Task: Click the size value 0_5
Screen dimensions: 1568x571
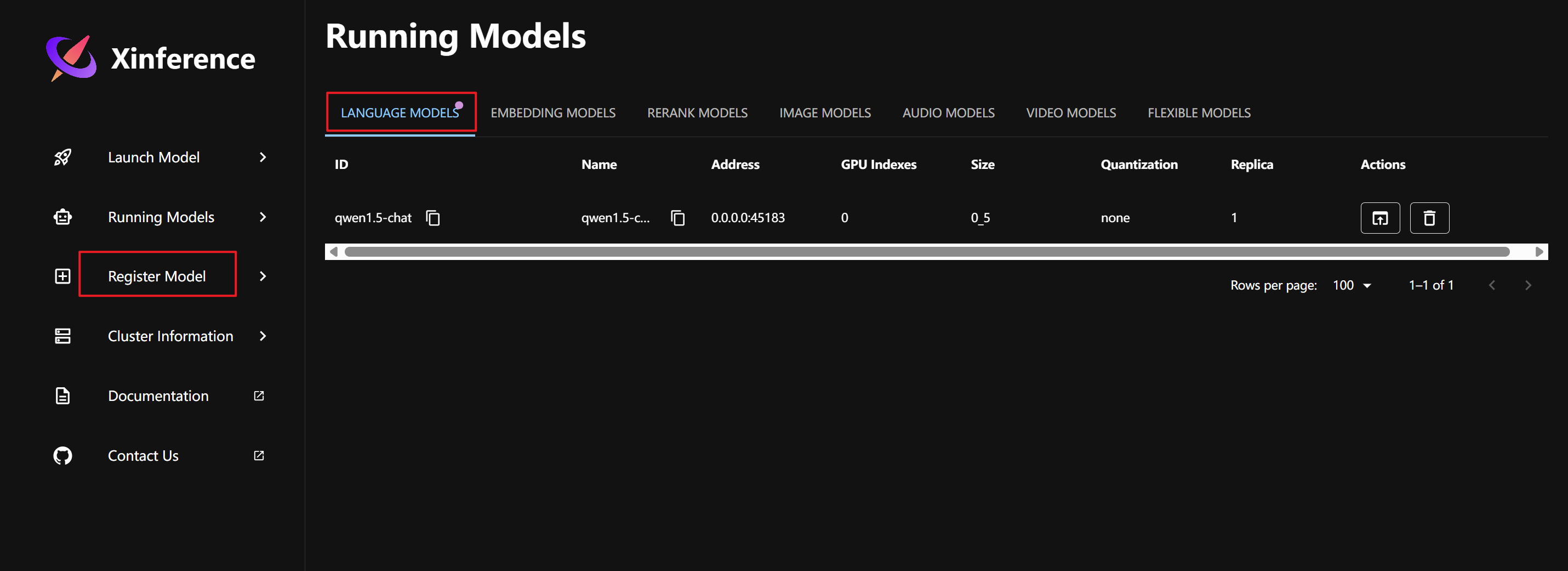Action: click(x=980, y=218)
